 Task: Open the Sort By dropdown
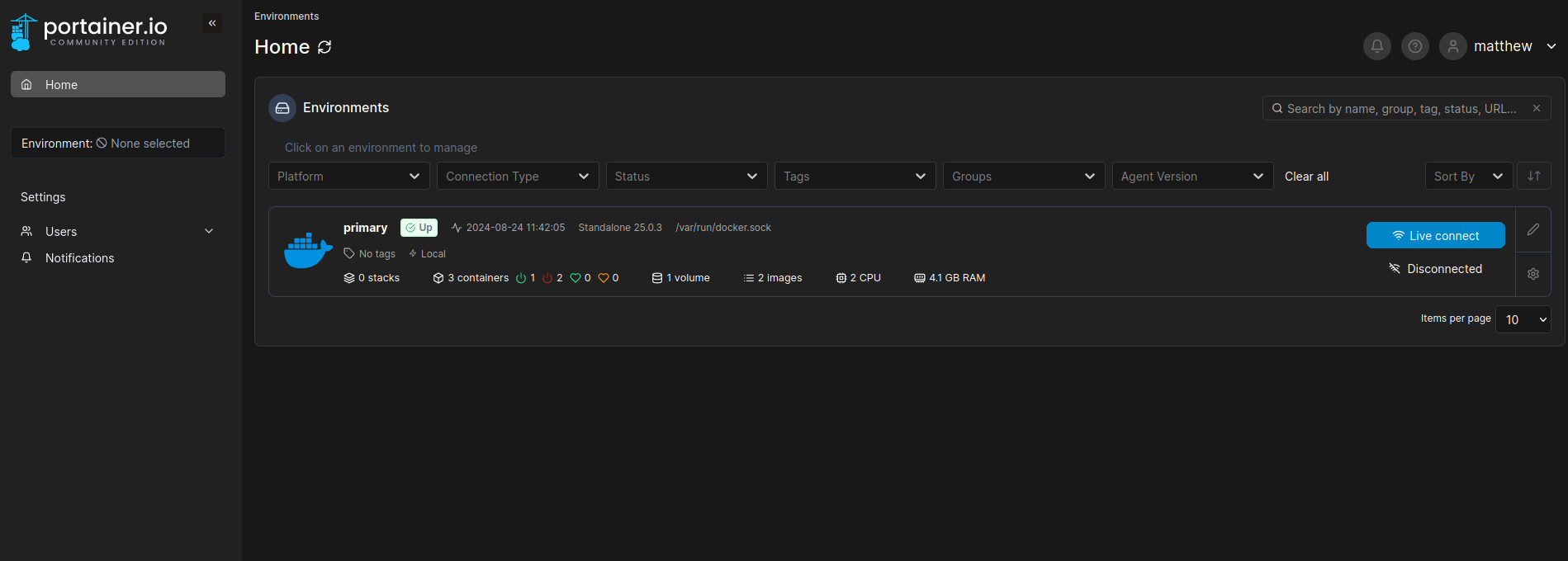(x=1469, y=176)
